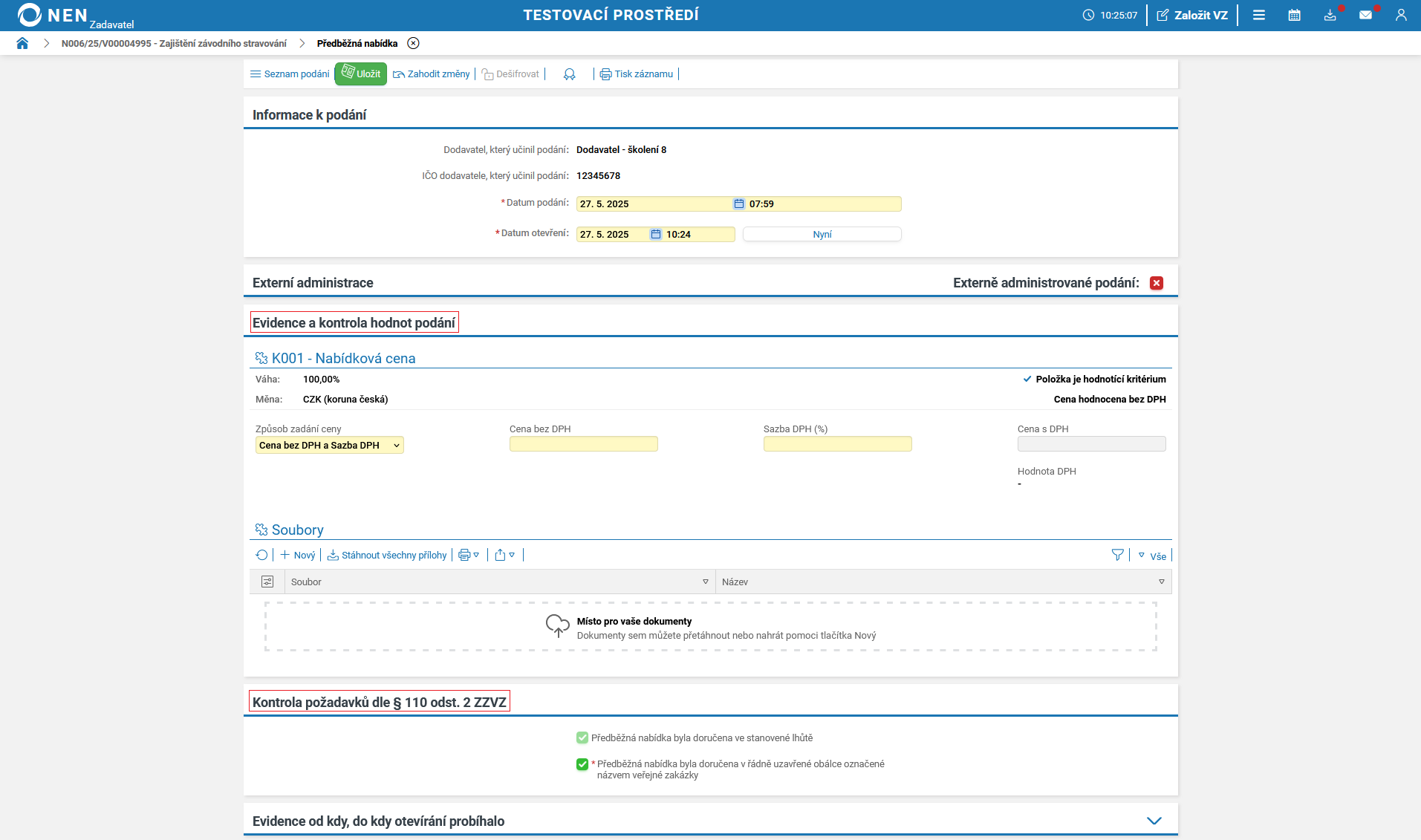Open Seznam podání from toolbar
Viewport: 1421px width, 840px height.
290,74
